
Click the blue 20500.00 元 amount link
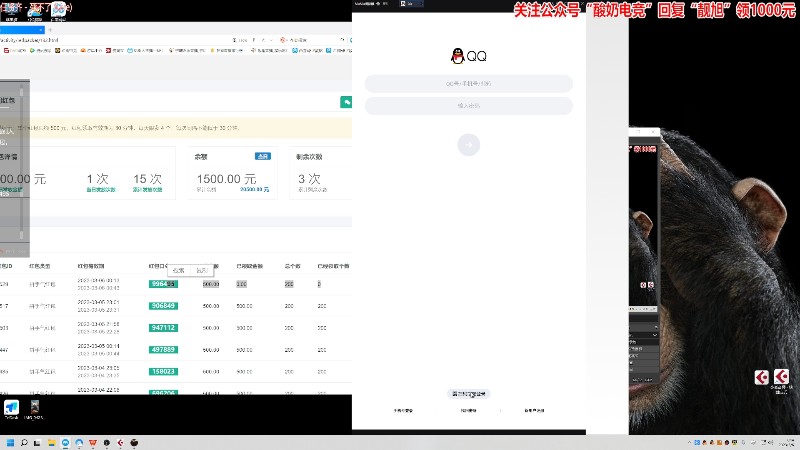click(x=255, y=189)
